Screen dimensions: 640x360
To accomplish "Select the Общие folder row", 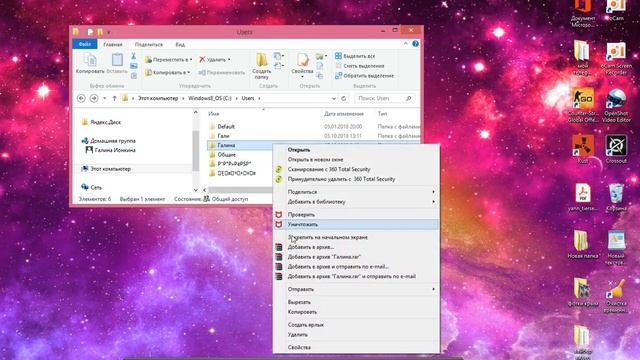I will pos(240,155).
